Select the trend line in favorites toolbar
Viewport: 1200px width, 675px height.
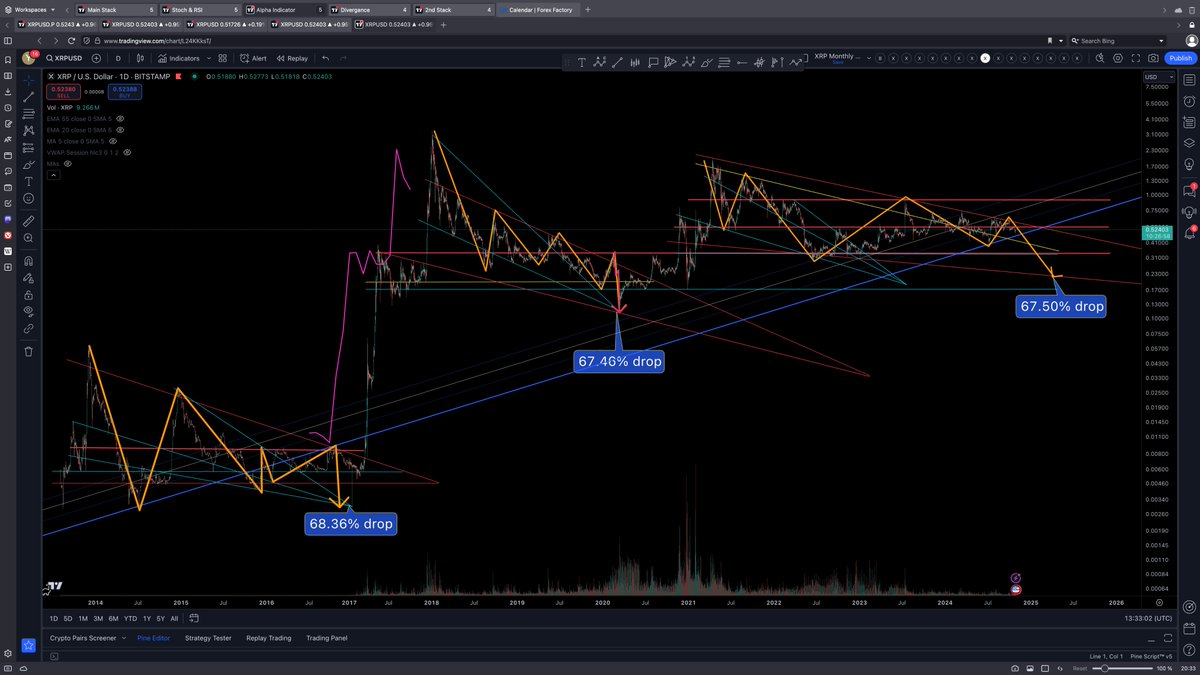617,61
